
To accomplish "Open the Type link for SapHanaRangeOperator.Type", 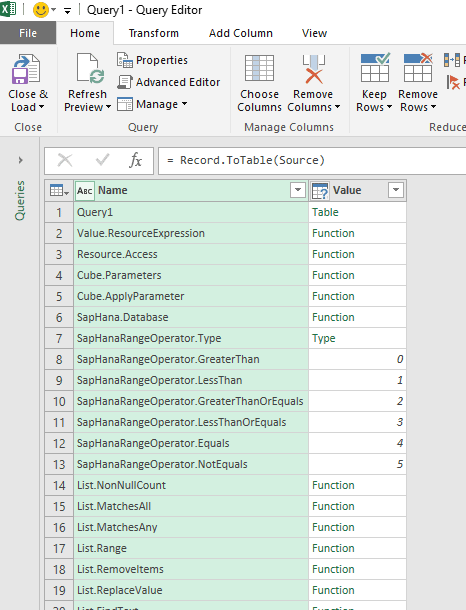I will [323, 338].
